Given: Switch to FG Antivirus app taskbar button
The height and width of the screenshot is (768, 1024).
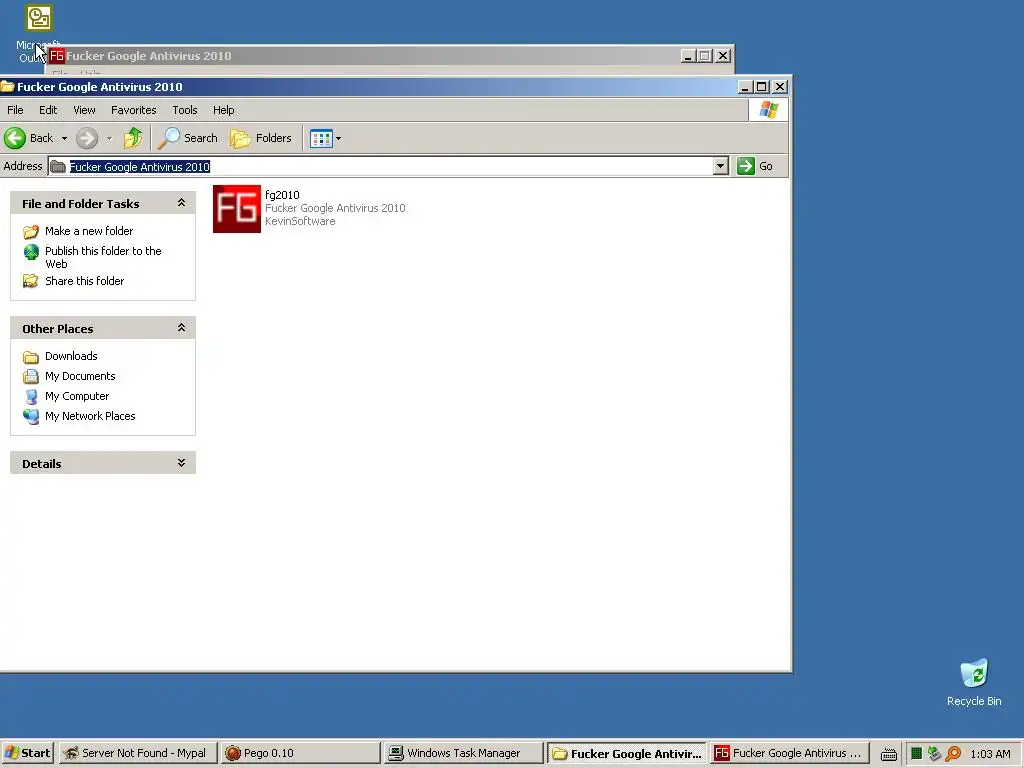Looking at the screenshot, I should pyautogui.click(x=790, y=753).
